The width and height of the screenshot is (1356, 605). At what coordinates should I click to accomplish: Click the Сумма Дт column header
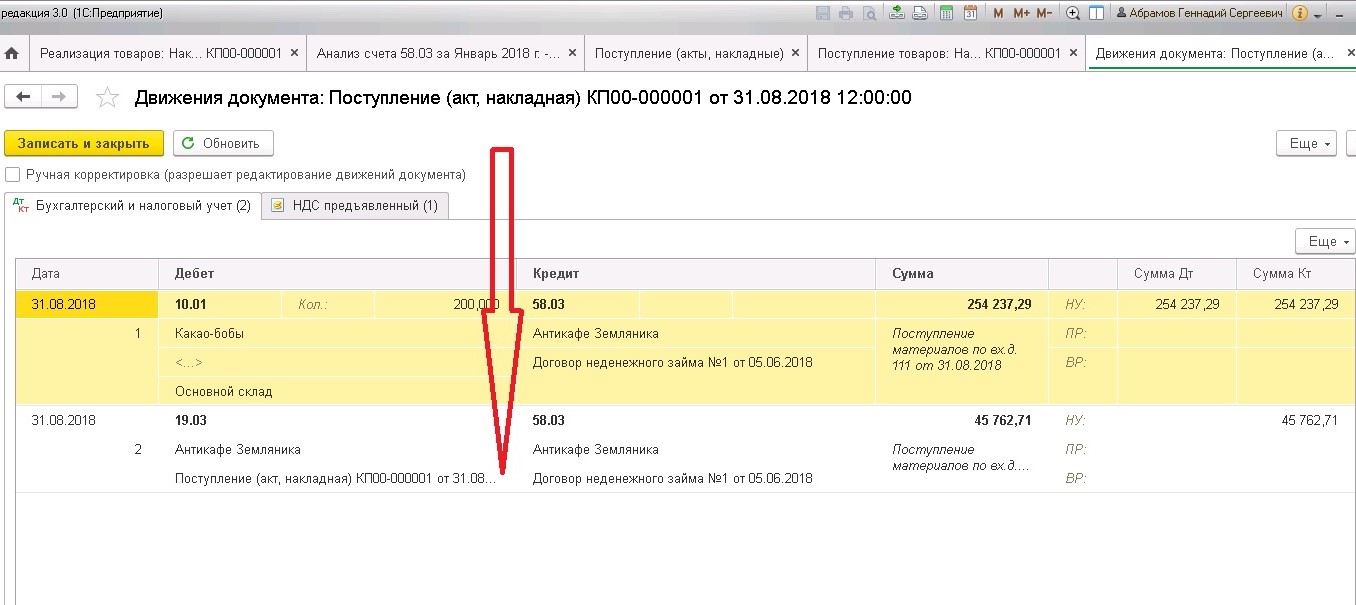coord(1177,273)
